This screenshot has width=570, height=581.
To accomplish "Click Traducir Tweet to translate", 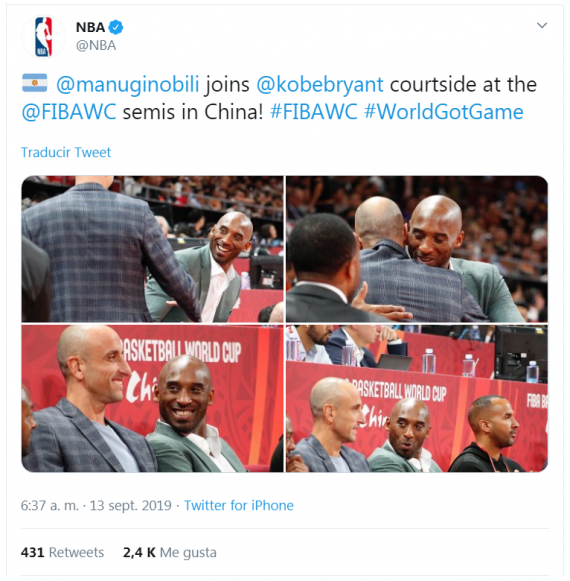I will click(66, 152).
